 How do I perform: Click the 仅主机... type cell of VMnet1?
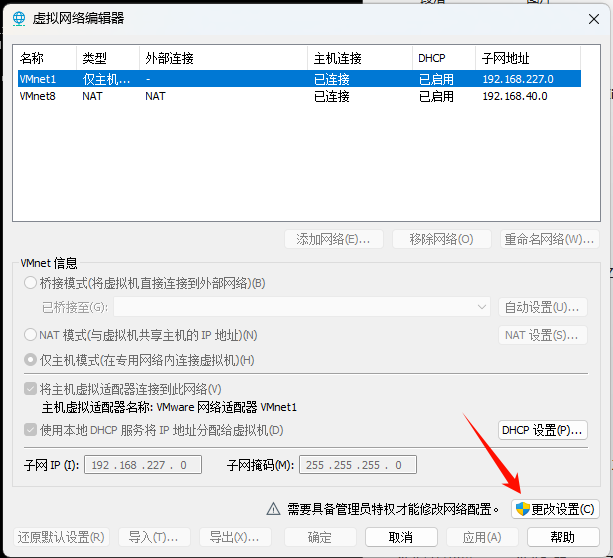point(106,79)
